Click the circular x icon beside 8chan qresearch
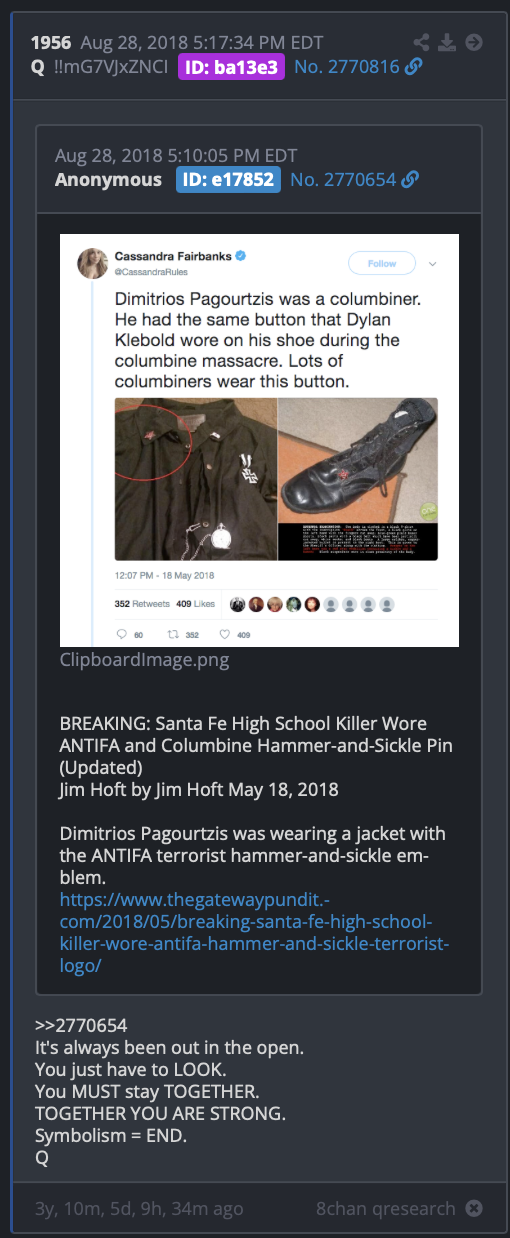510x1238 pixels. (475, 1208)
